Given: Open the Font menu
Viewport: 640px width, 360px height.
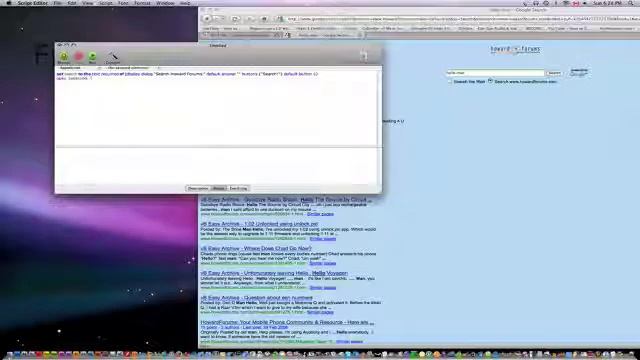Looking at the screenshot, I should point(123,3).
